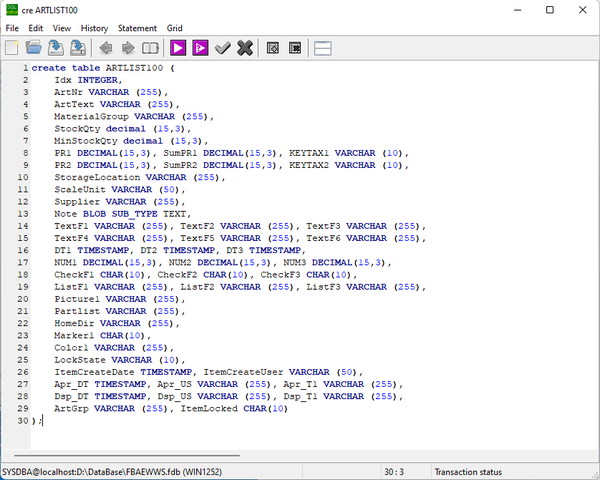This screenshot has width=600, height=480.
Task: Click HomeDir on line 22
Action: (74, 323)
